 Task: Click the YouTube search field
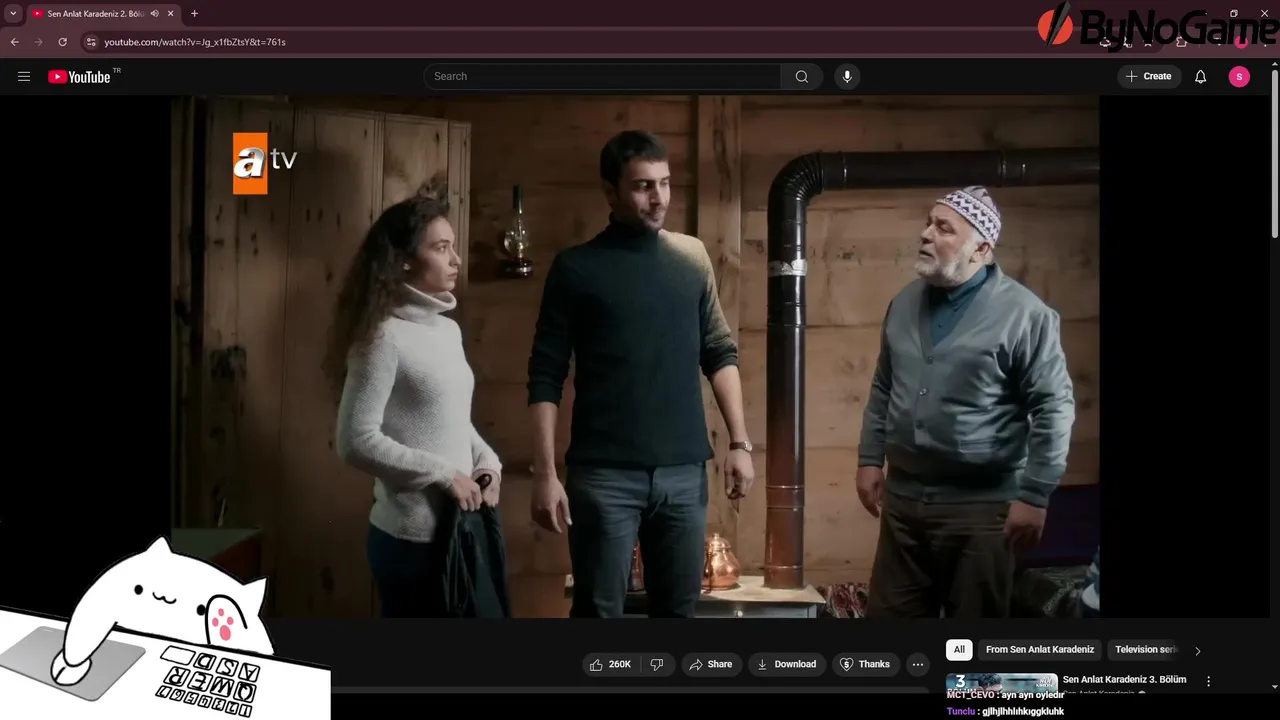603,76
